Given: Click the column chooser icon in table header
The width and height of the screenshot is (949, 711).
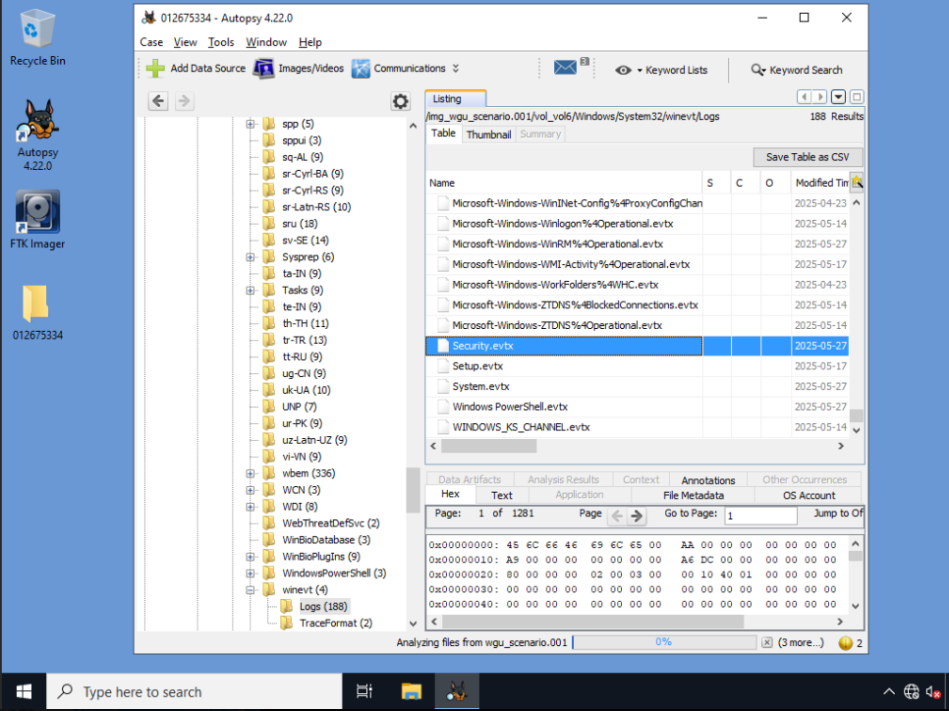Looking at the screenshot, I should [x=857, y=182].
